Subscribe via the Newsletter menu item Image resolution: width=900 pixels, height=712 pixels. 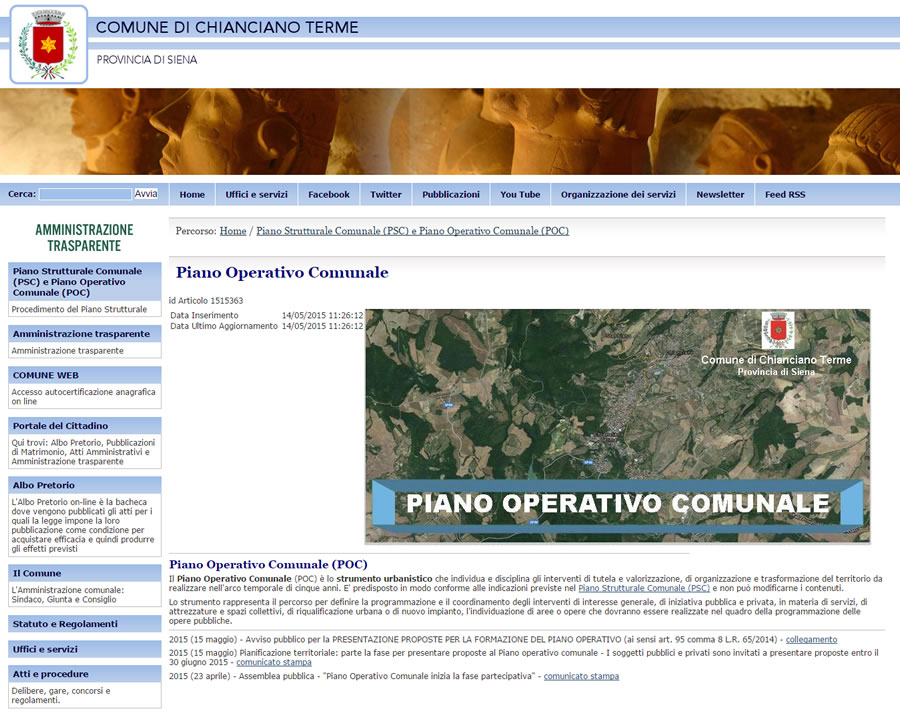(x=720, y=195)
